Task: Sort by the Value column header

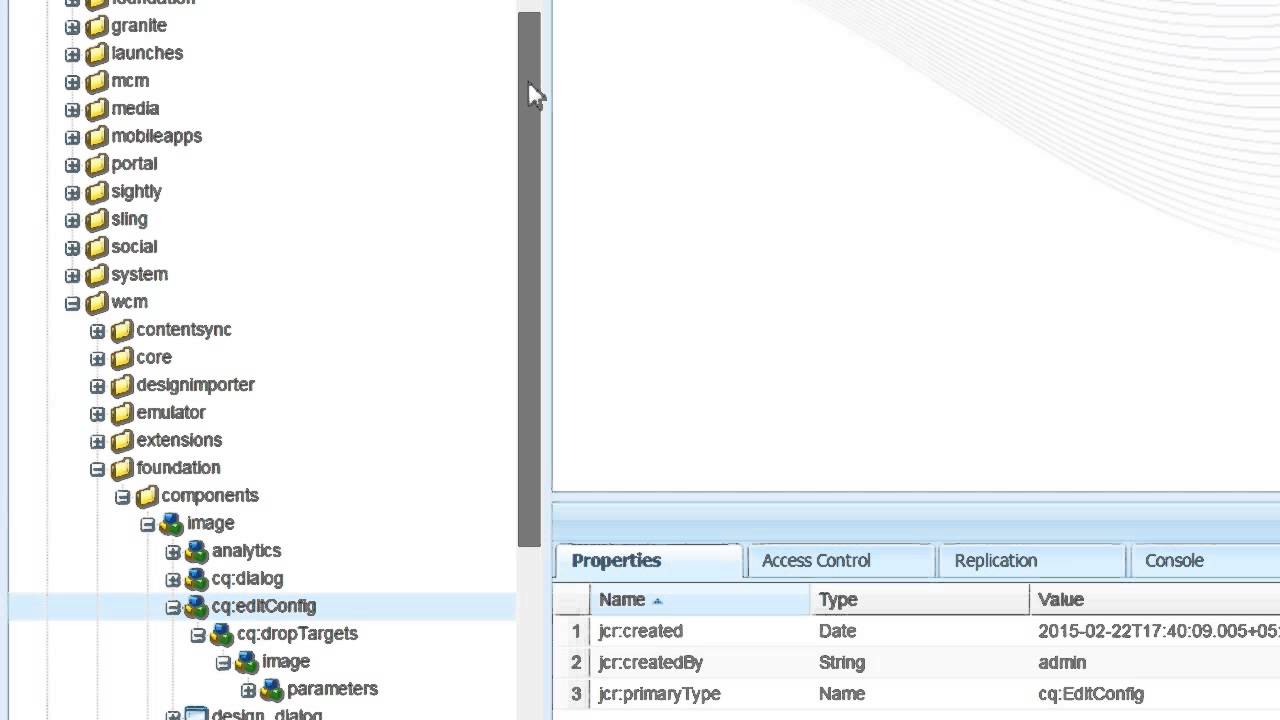Action: 1155,600
